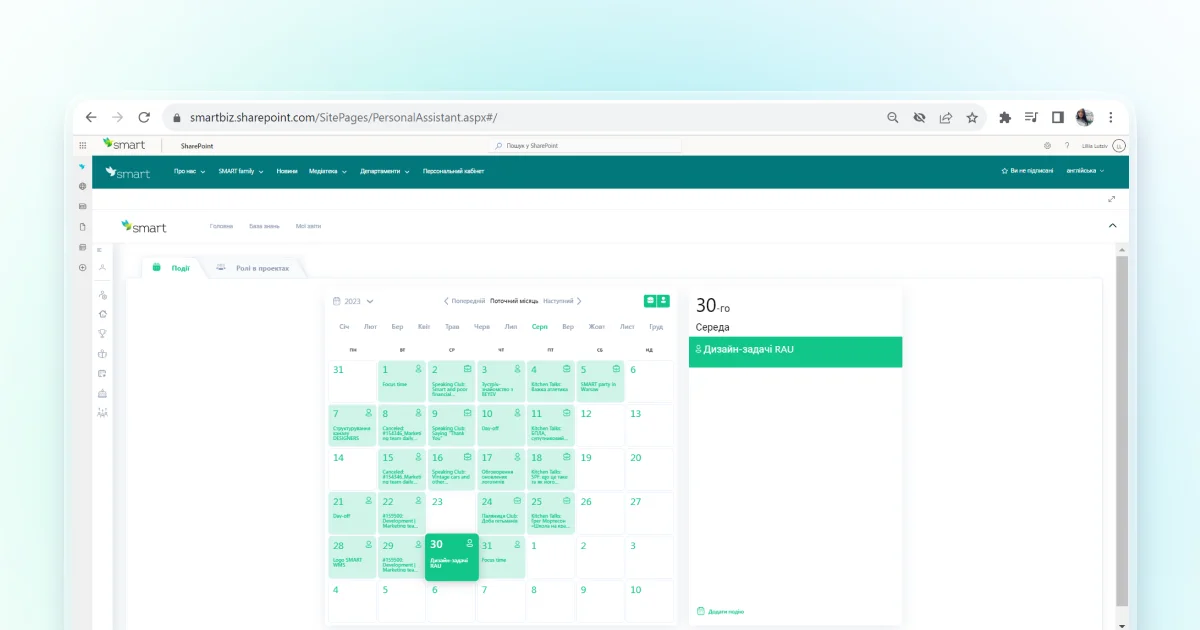This screenshot has height=630, width=1200.
Task: Reload the page in Chrome
Action: click(x=144, y=117)
